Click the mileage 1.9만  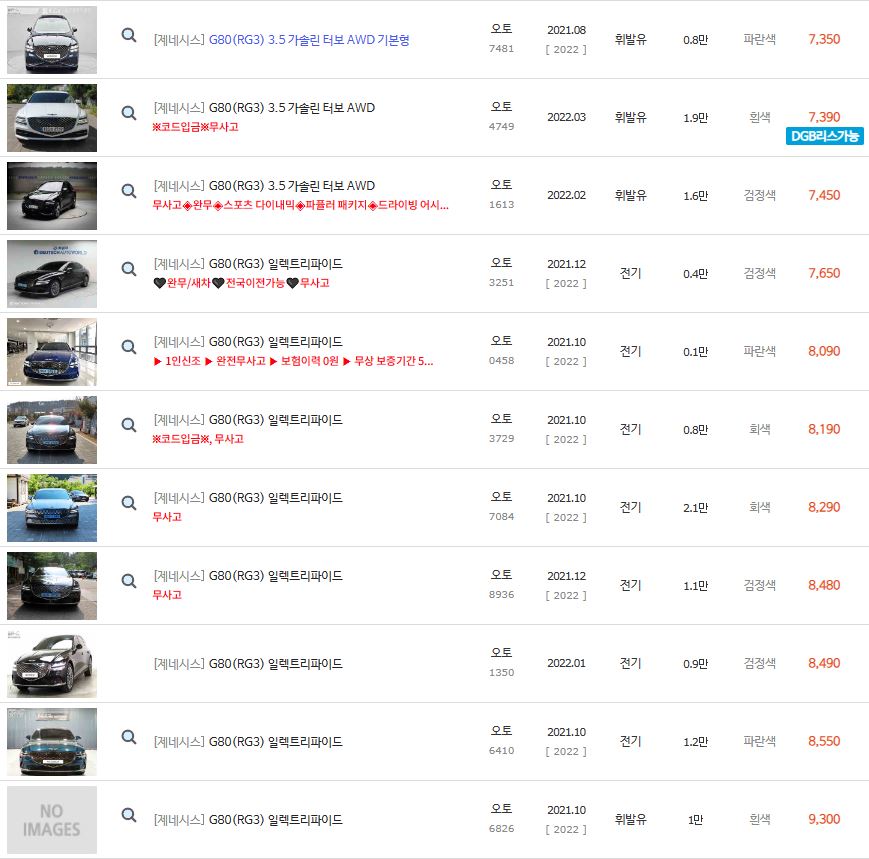pos(696,118)
